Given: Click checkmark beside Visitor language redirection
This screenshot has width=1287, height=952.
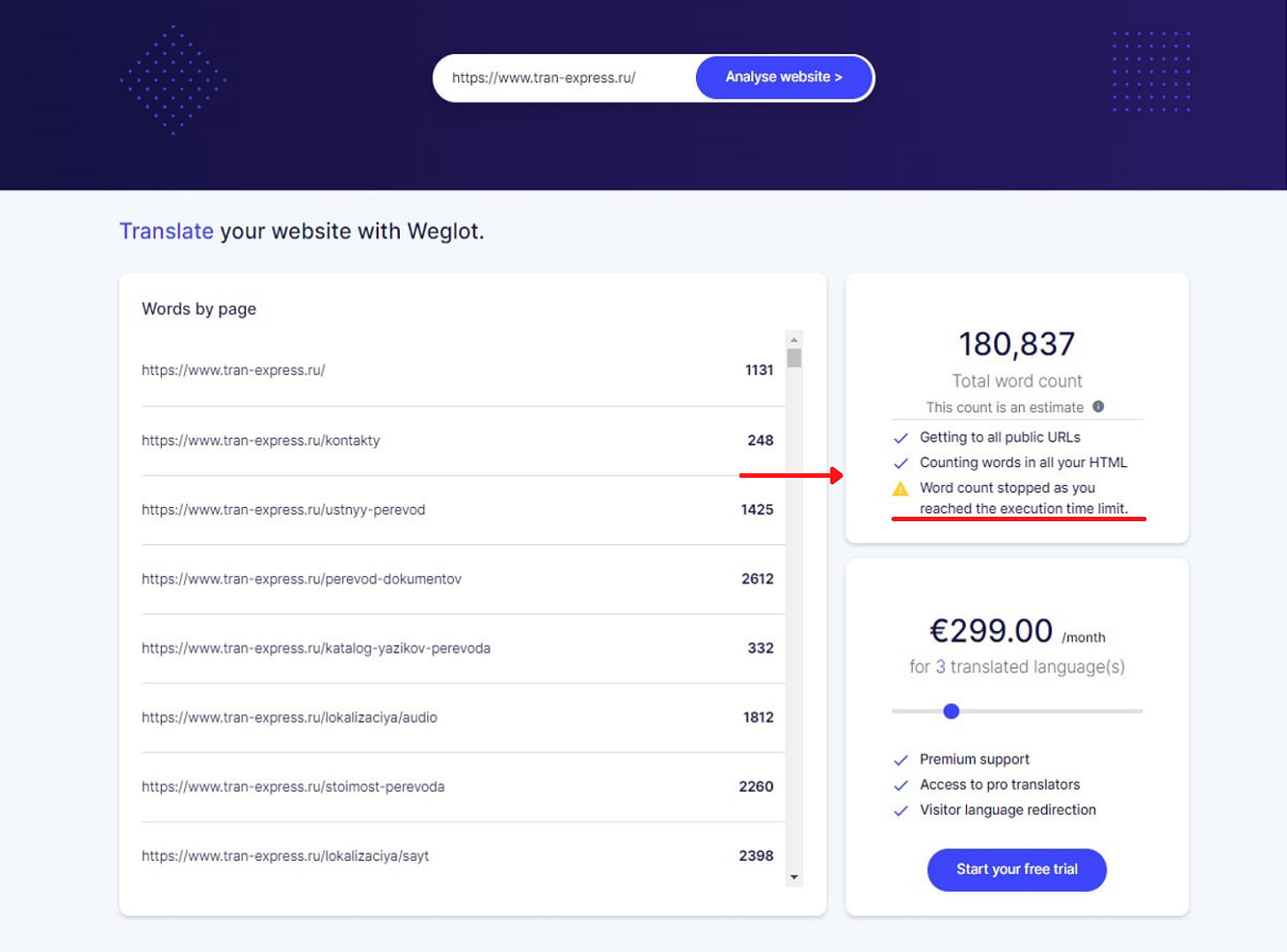Looking at the screenshot, I should 900,810.
